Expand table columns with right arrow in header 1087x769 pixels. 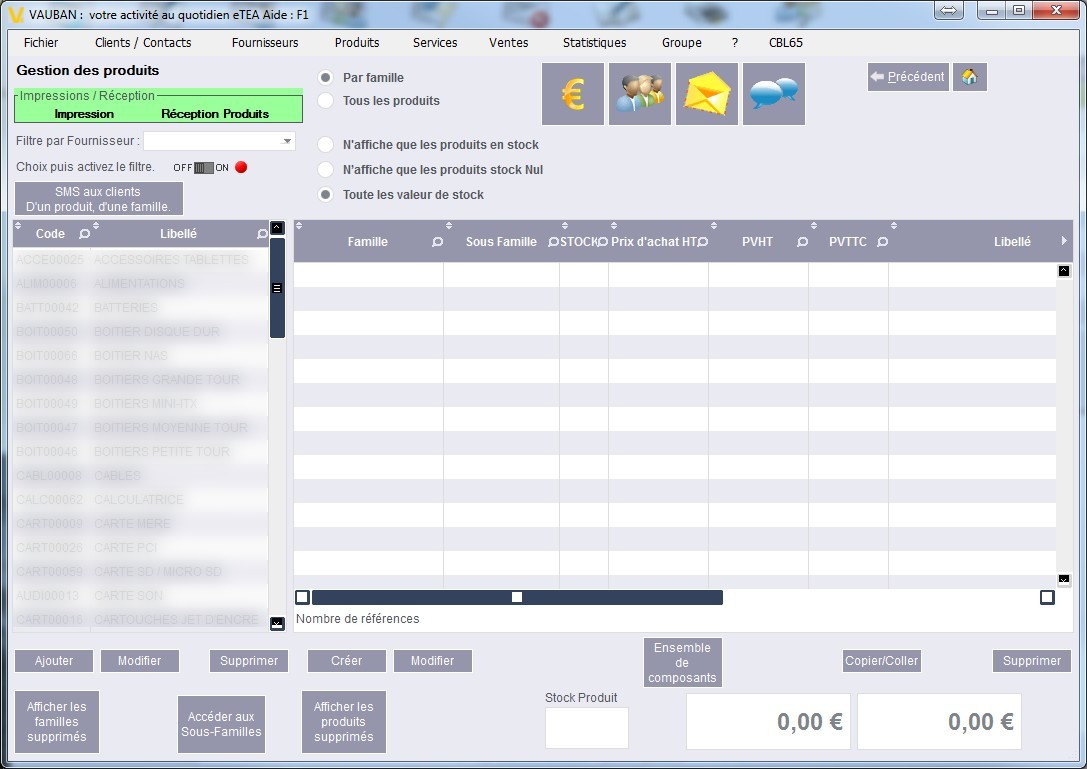click(1064, 242)
